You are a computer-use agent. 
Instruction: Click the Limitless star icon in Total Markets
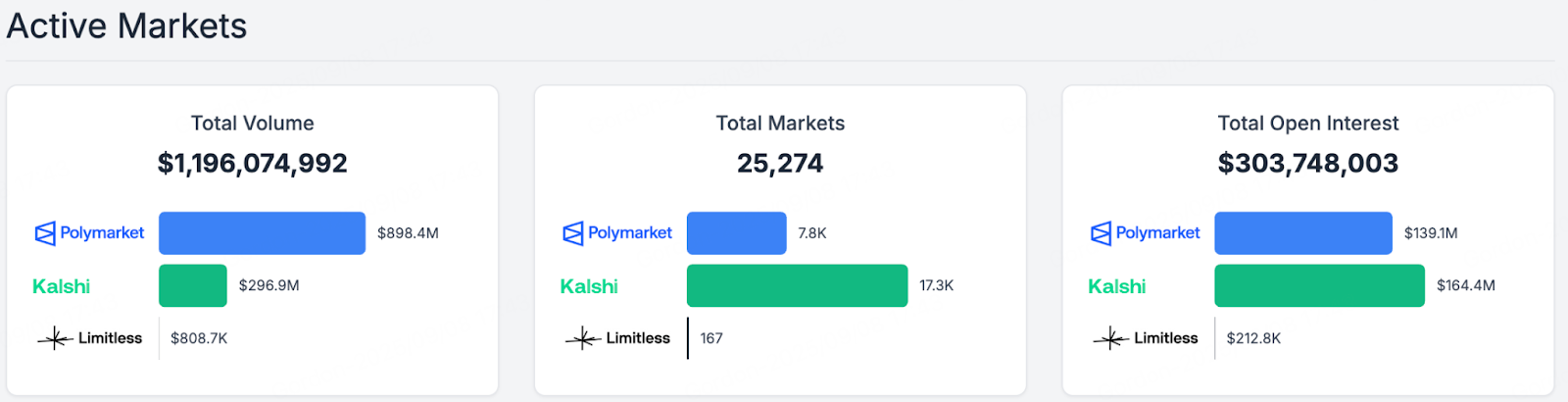point(583,339)
